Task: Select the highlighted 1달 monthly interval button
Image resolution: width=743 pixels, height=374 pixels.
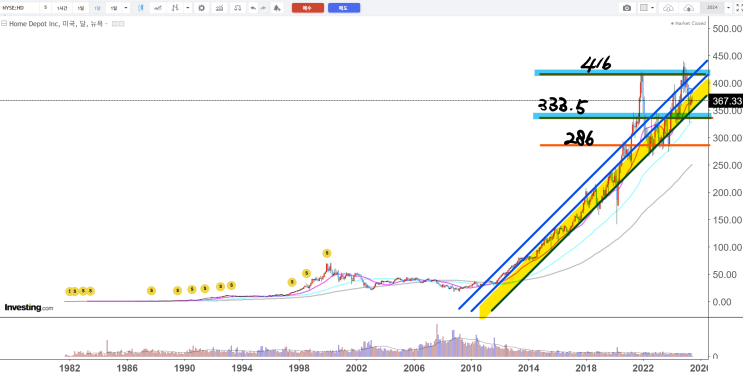Action: (x=97, y=8)
